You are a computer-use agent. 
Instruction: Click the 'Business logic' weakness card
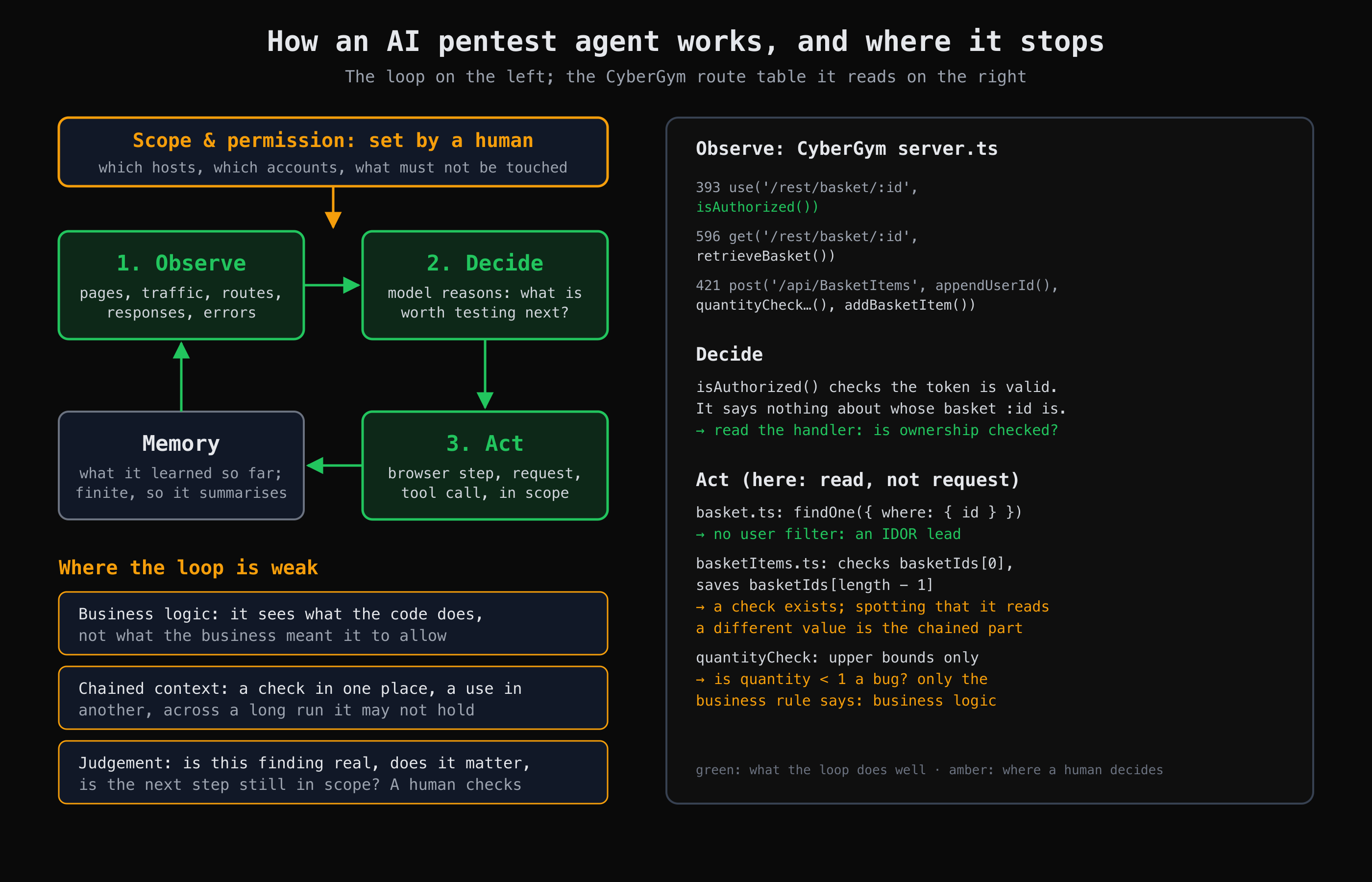[x=333, y=624]
